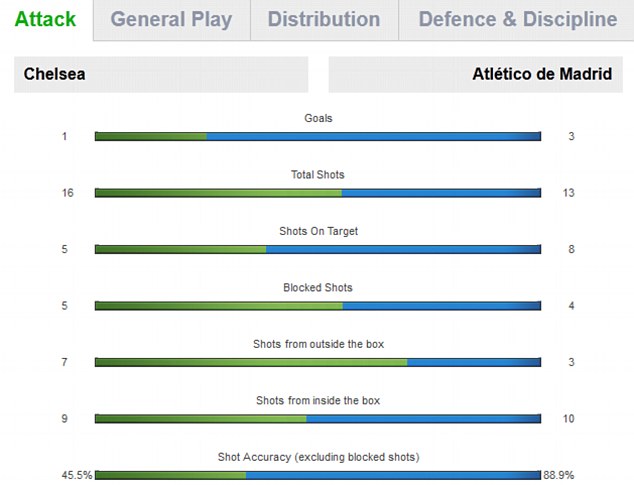Click Chelsea's 45.5% shot accuracy value

click(77, 475)
